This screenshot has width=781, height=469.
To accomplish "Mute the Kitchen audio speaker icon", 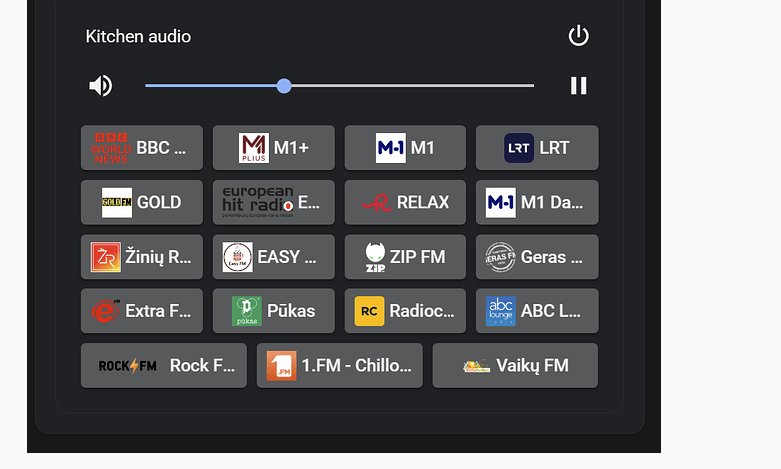I will 101,86.
